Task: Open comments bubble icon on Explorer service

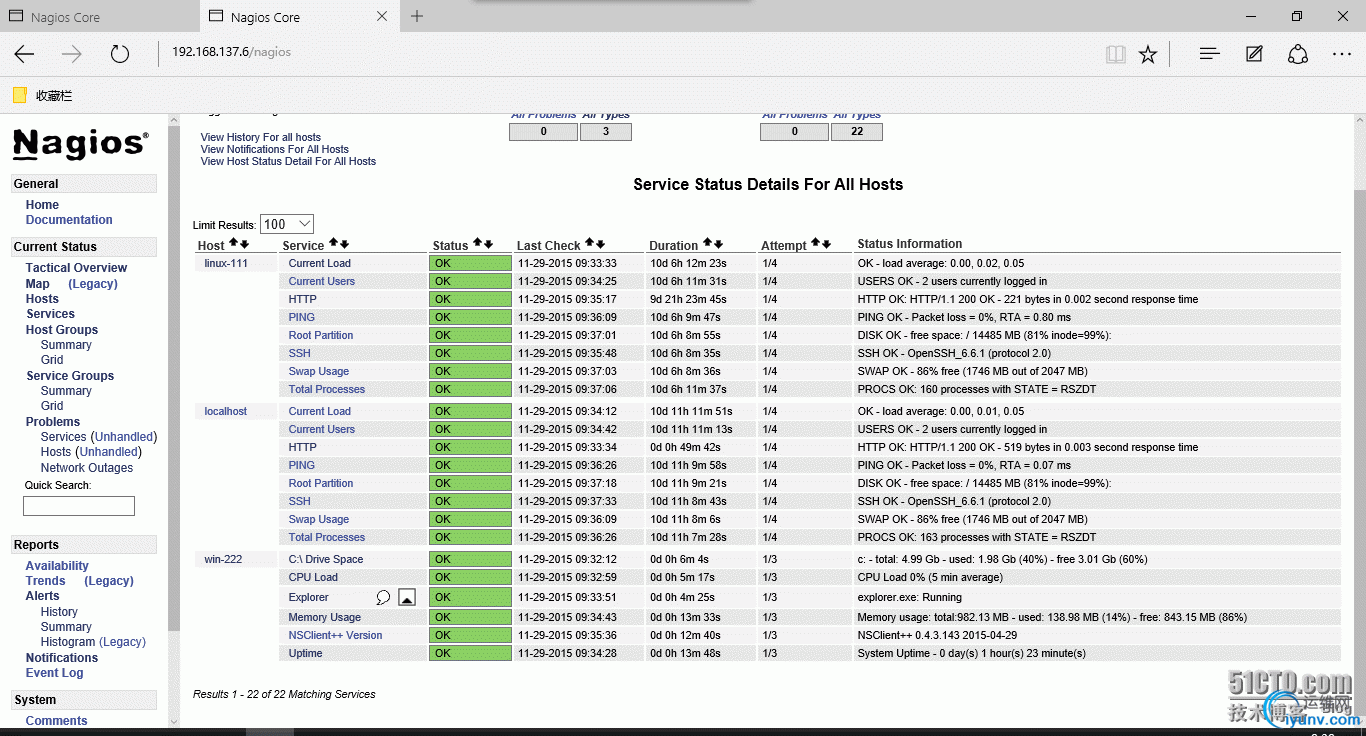Action: click(383, 597)
